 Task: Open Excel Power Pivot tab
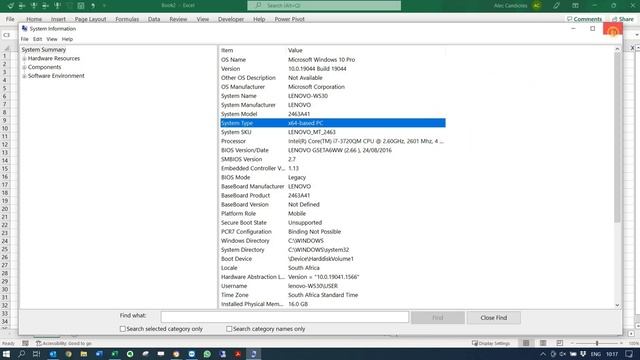289,19
